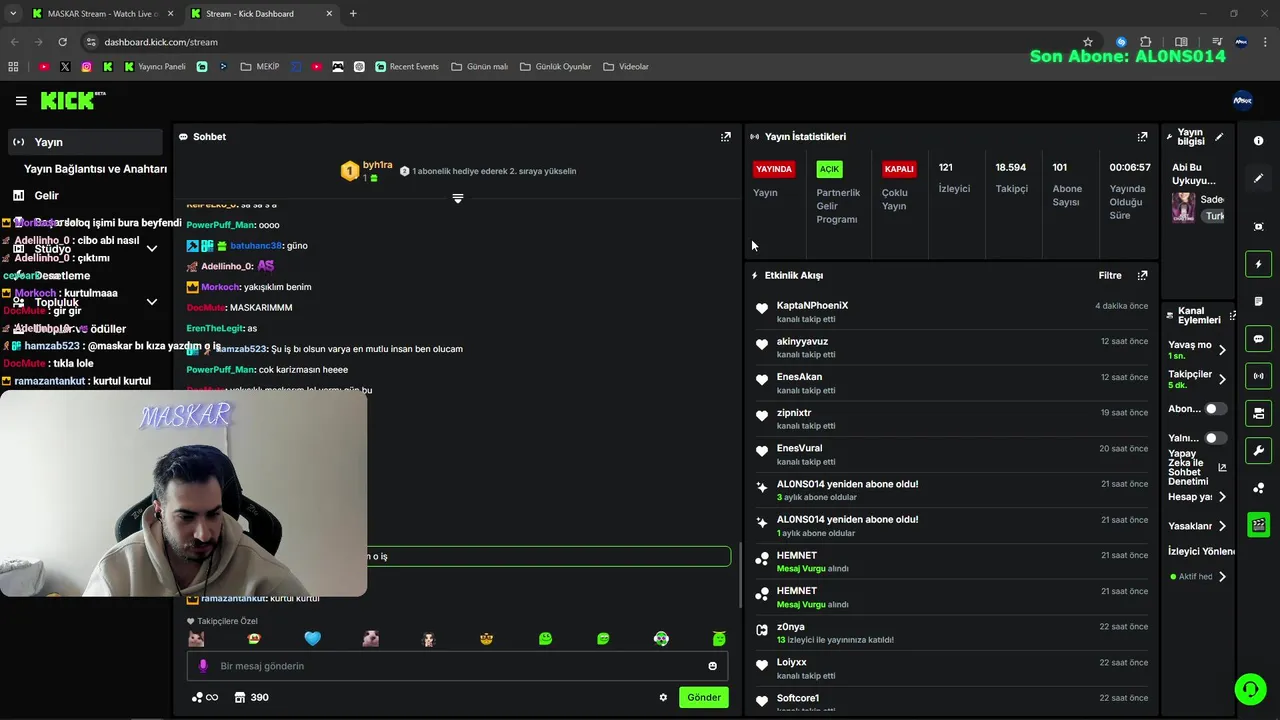Expand the Yasaklanmış setting row
The width and height of the screenshot is (1280, 720).
click(x=1222, y=526)
